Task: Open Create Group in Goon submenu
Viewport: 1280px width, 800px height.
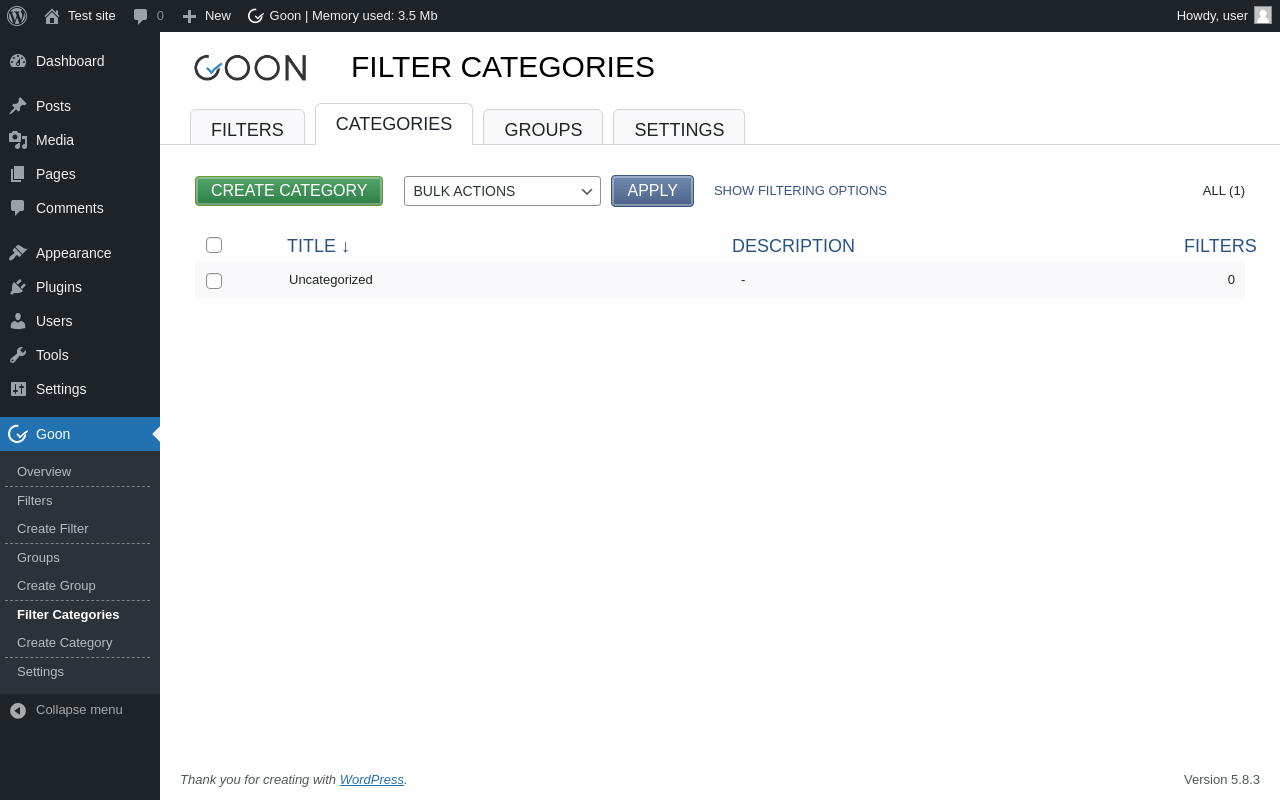Action: pos(56,586)
